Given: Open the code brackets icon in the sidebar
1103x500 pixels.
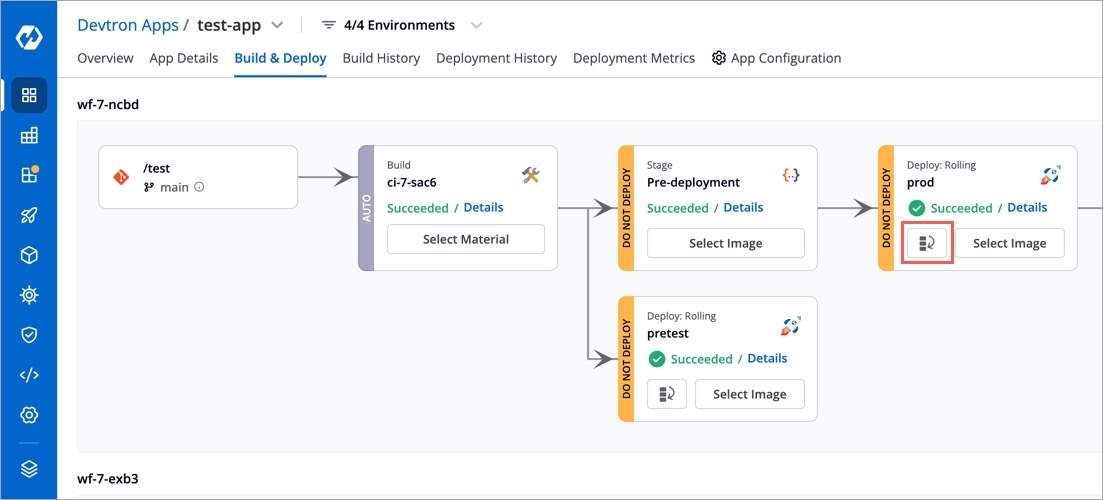Looking at the screenshot, I should [29, 375].
